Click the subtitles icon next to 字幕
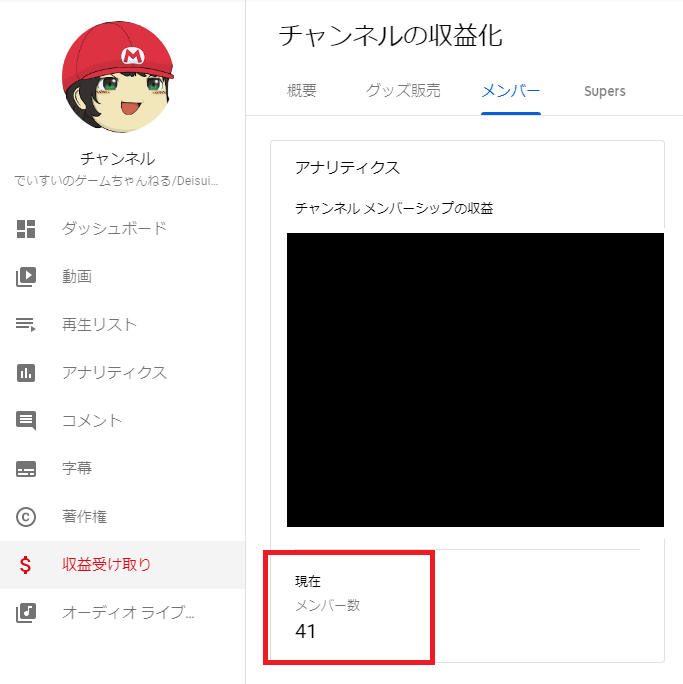683x684 pixels. pos(26,469)
